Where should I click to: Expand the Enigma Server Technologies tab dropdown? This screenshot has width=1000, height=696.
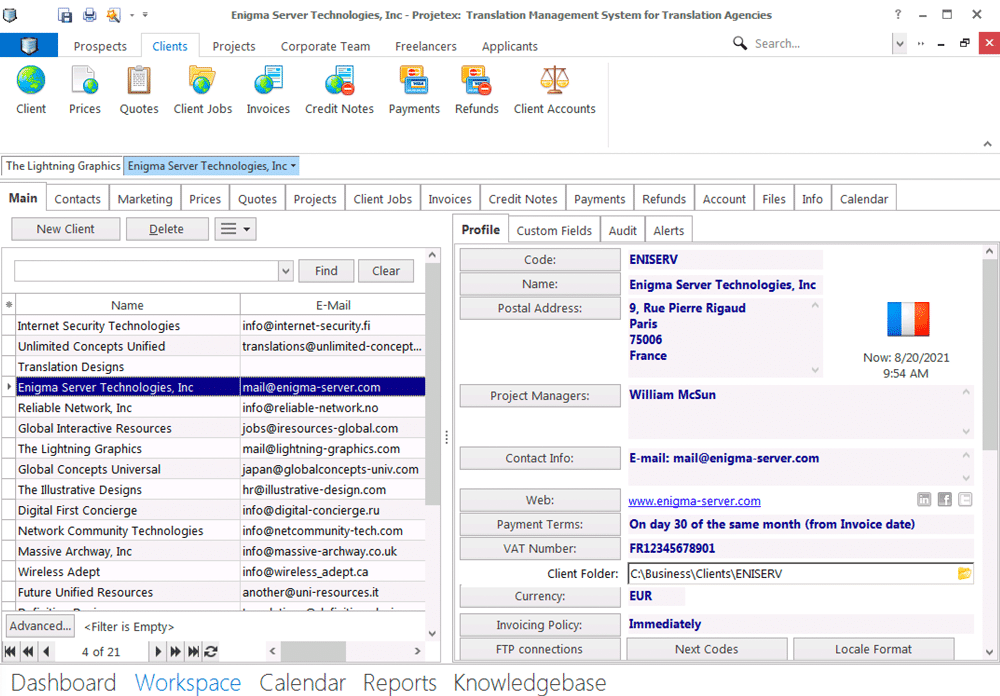[294, 166]
